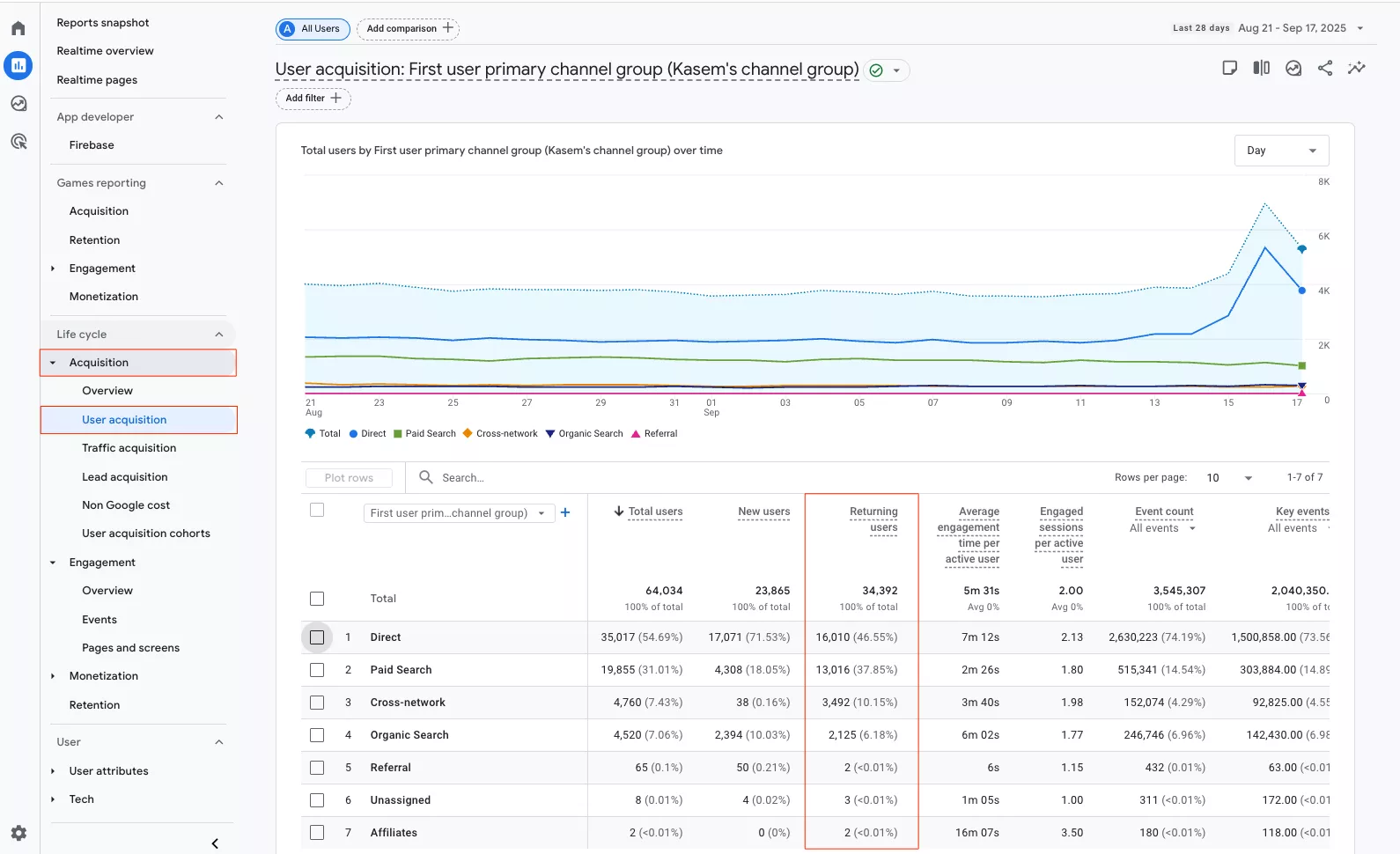Screen dimensions: 1400x854
Task: Open the Home icon in left rail
Action: [x=18, y=28]
